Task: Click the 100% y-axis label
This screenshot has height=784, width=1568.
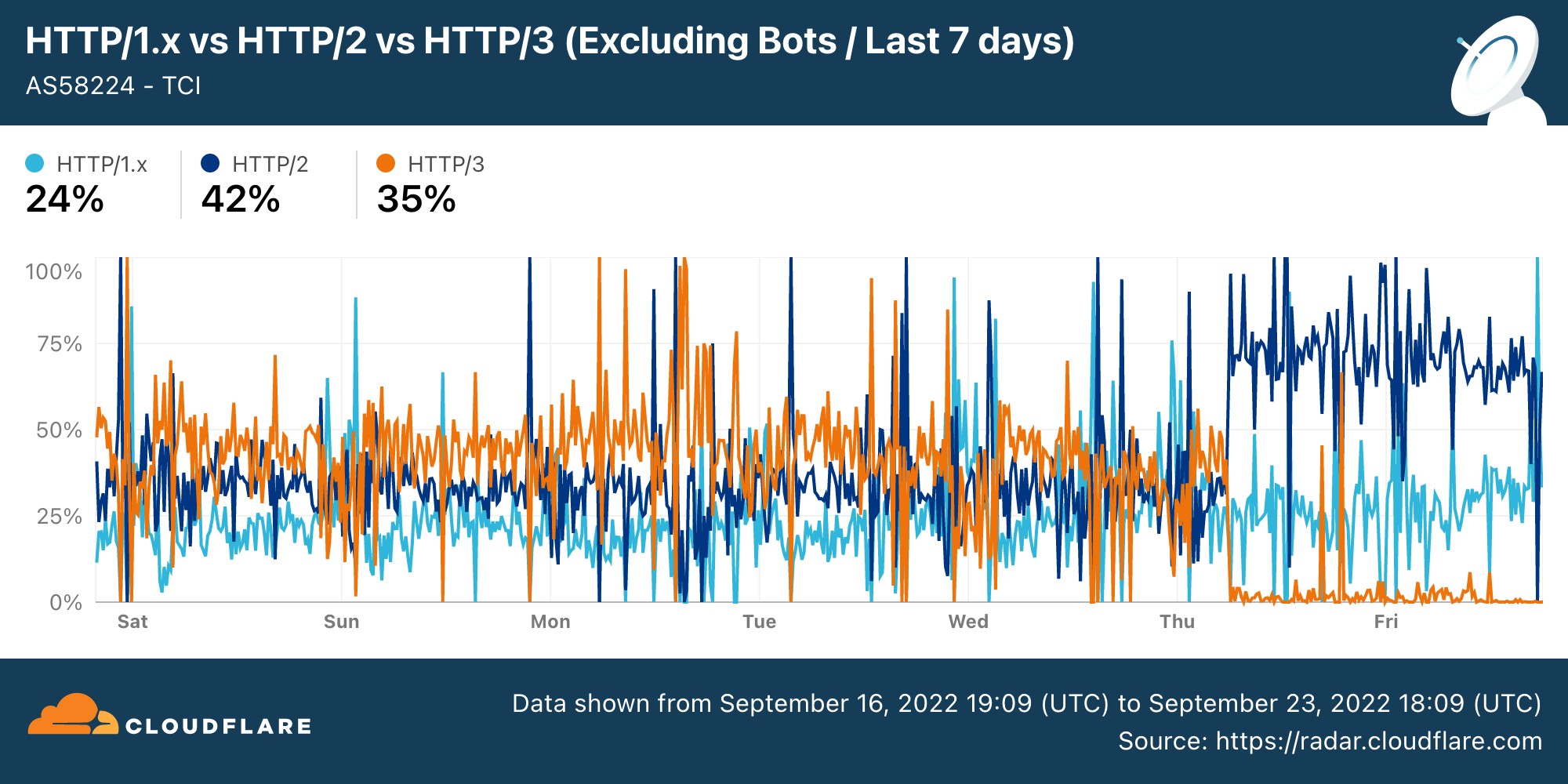Action: tap(54, 272)
